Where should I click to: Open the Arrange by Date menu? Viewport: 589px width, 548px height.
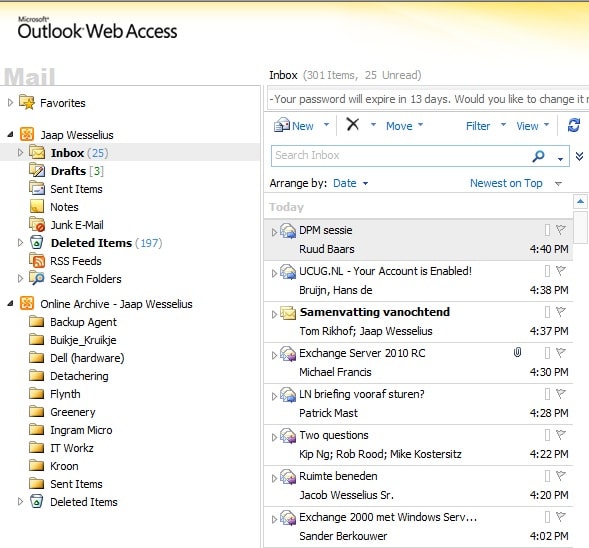(350, 183)
